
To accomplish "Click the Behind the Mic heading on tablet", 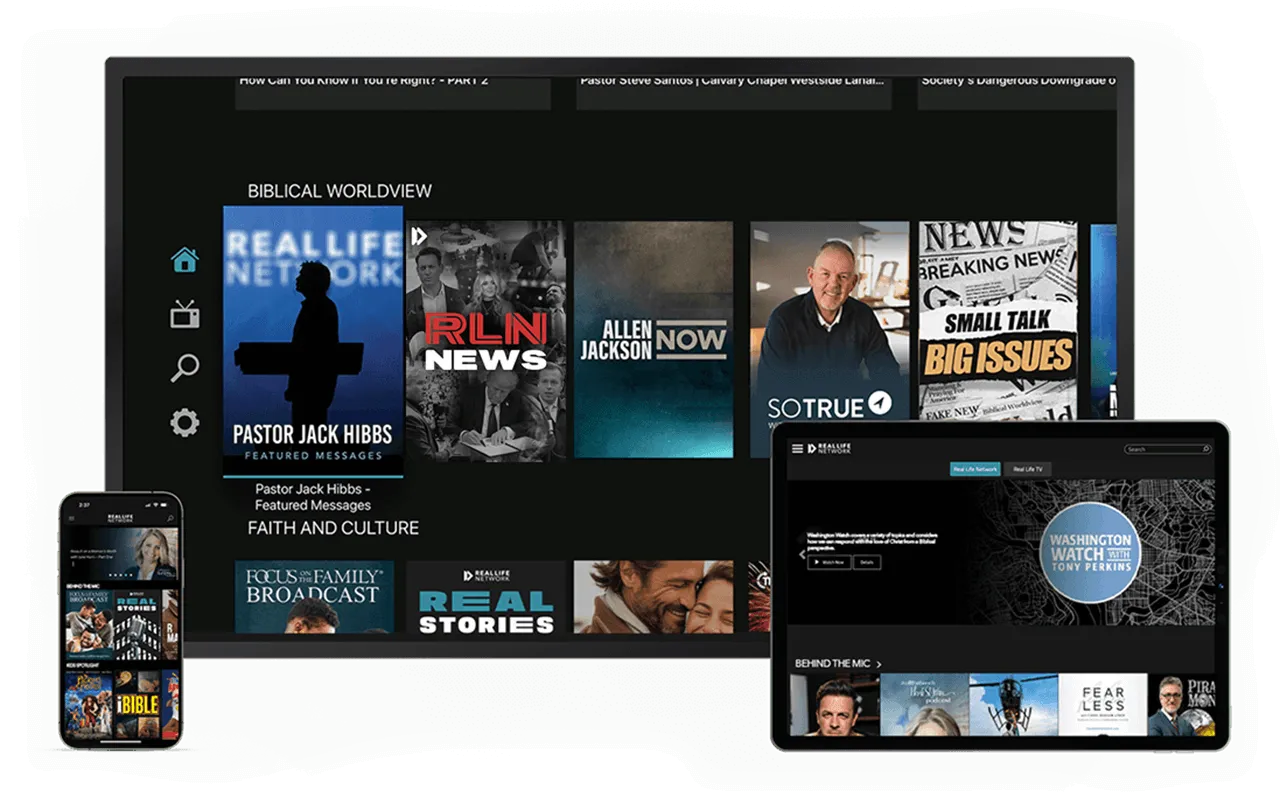I will pos(832,664).
